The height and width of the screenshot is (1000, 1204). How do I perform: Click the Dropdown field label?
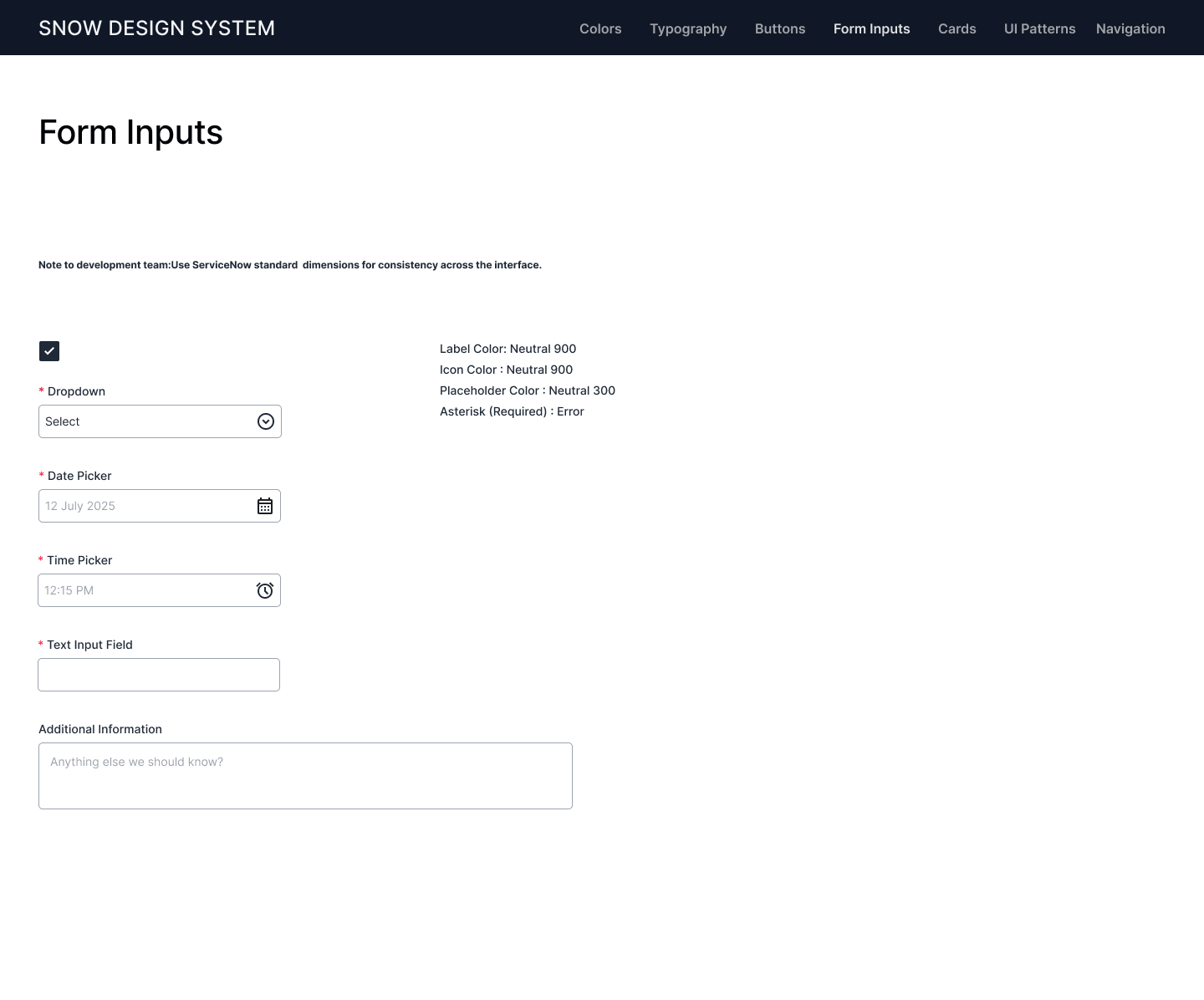point(76,391)
